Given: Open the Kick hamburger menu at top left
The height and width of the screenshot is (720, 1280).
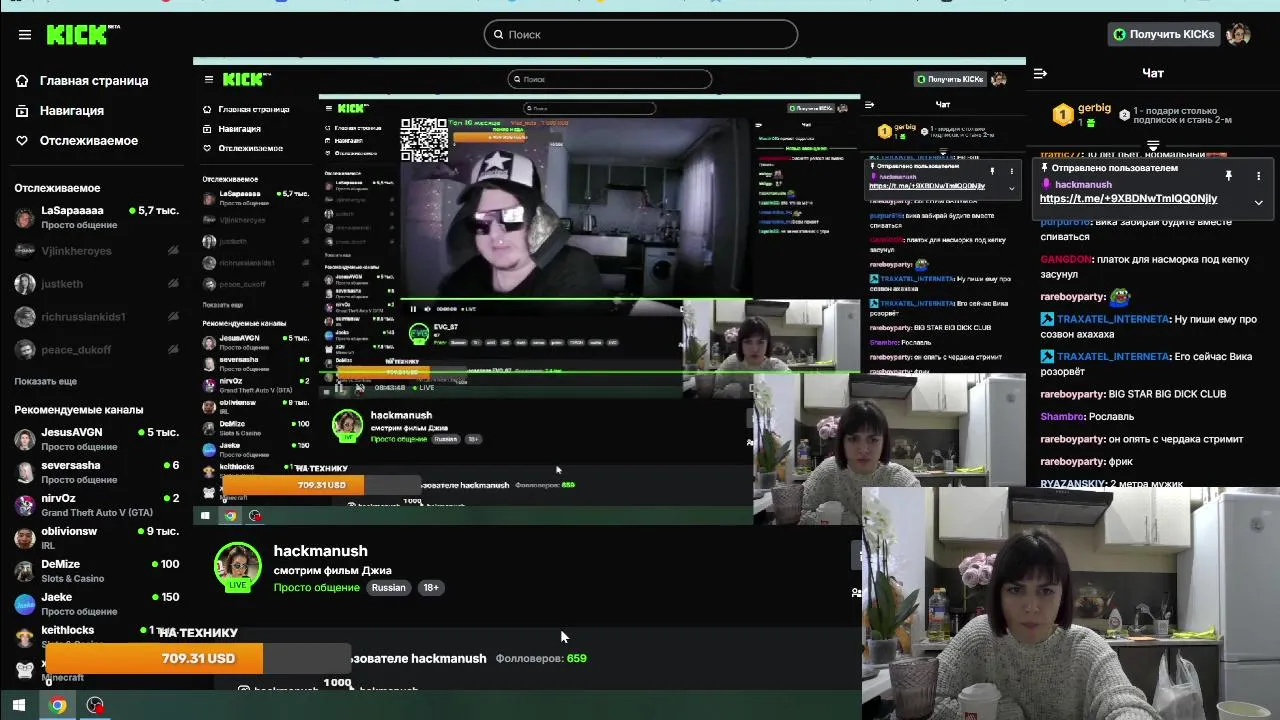Looking at the screenshot, I should click(x=25, y=34).
